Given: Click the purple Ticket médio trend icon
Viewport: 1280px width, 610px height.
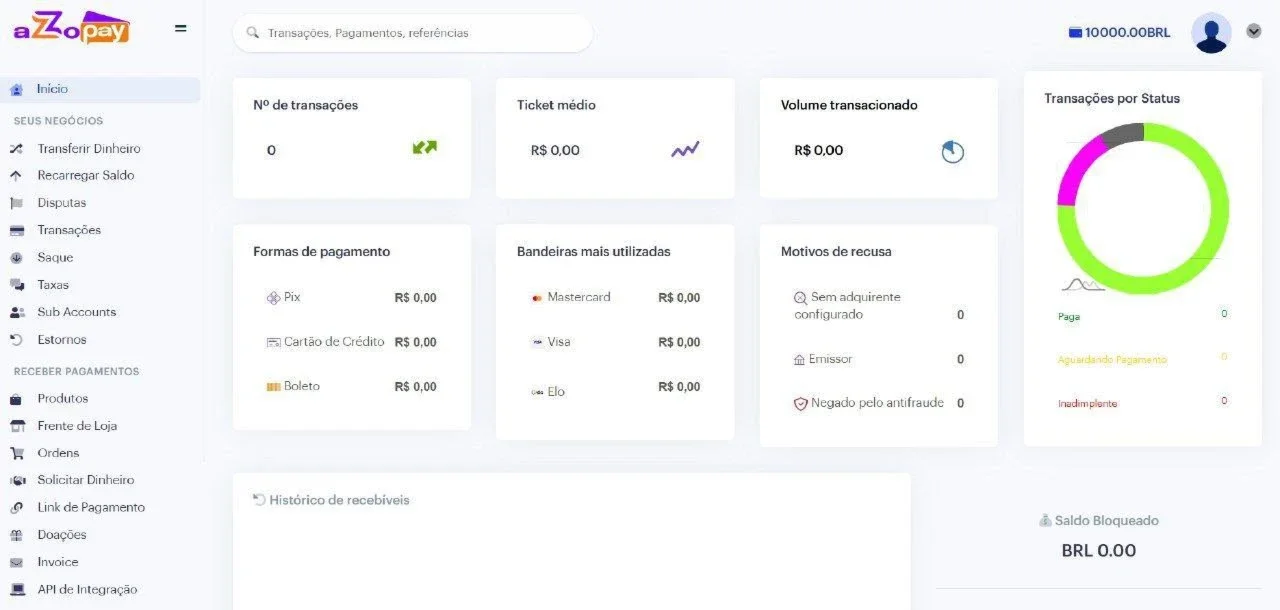Looking at the screenshot, I should (x=685, y=150).
